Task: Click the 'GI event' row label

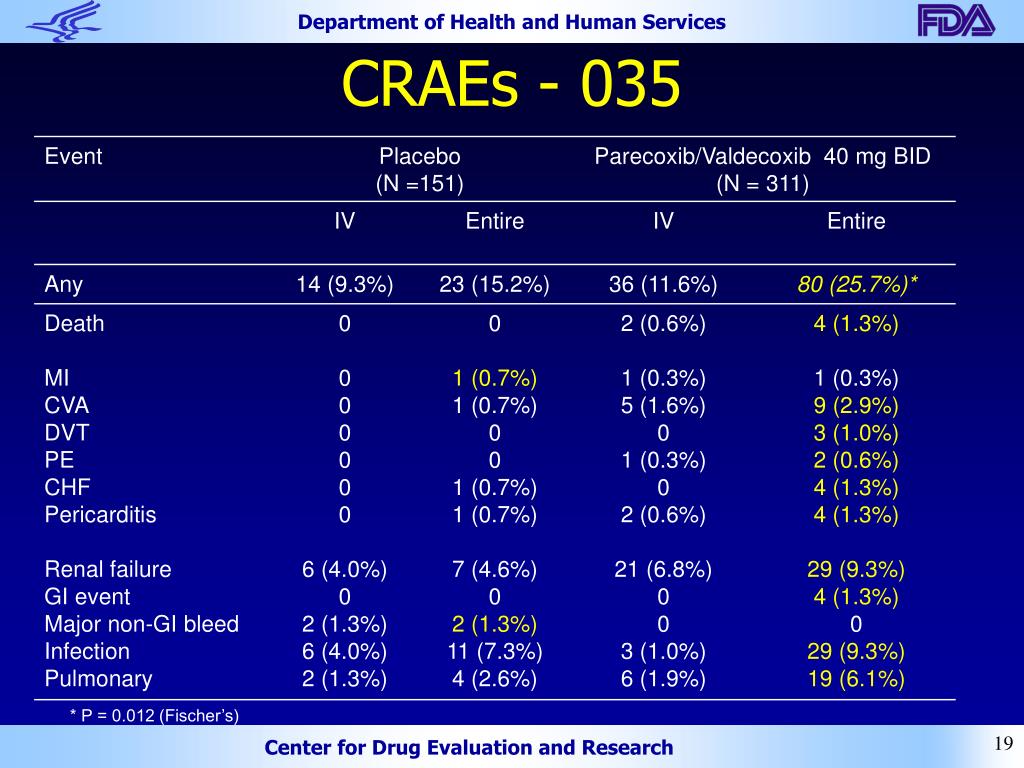Action: pos(88,597)
